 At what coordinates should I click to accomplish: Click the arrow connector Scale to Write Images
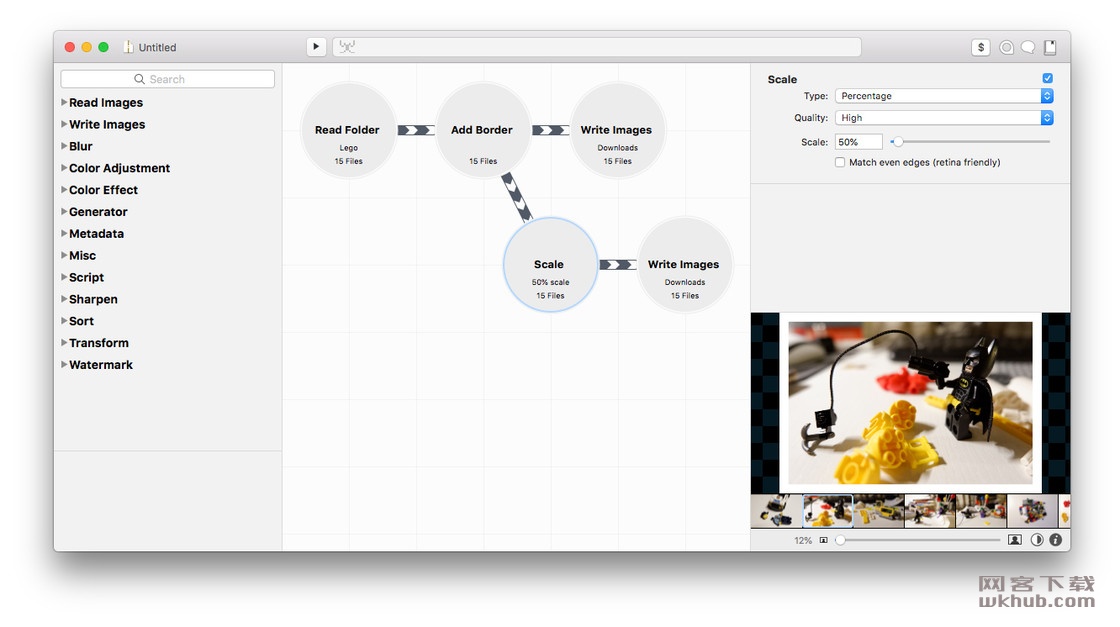617,265
